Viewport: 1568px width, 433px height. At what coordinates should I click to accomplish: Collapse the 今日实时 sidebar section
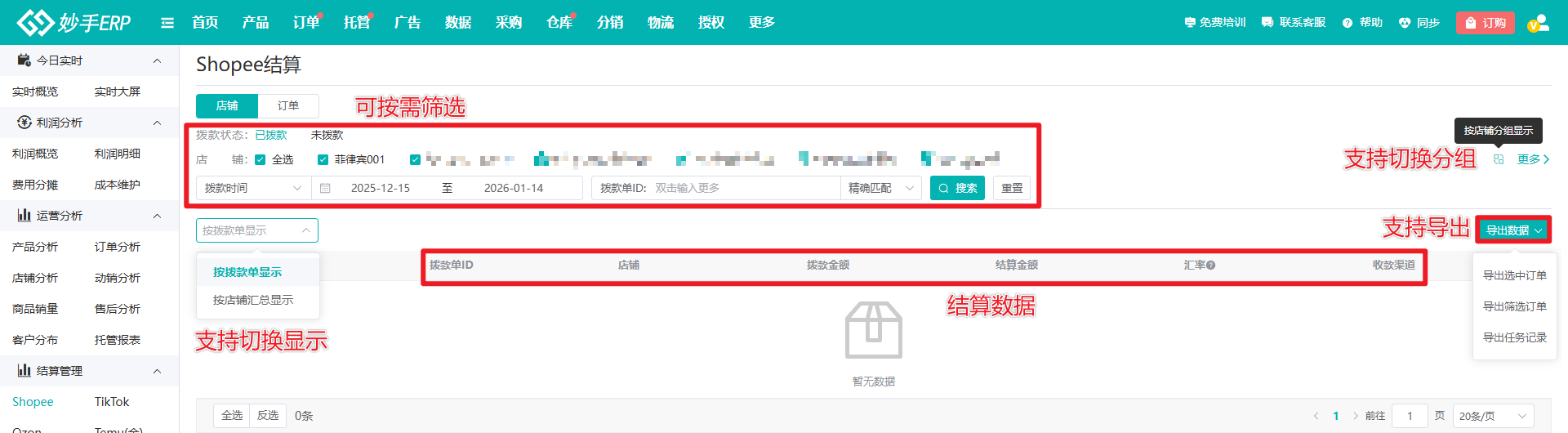point(158,60)
